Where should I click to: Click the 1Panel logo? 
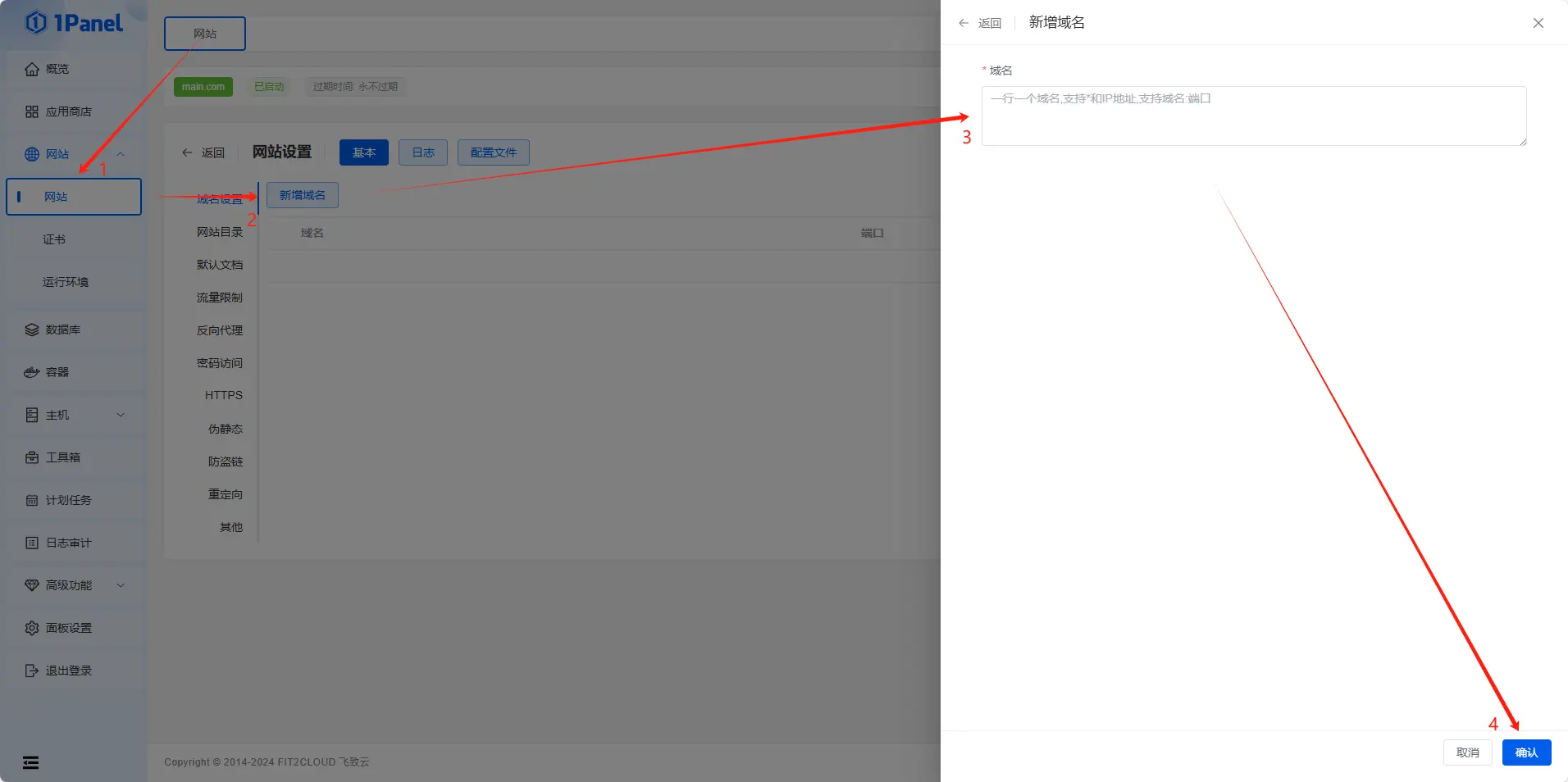click(x=74, y=23)
